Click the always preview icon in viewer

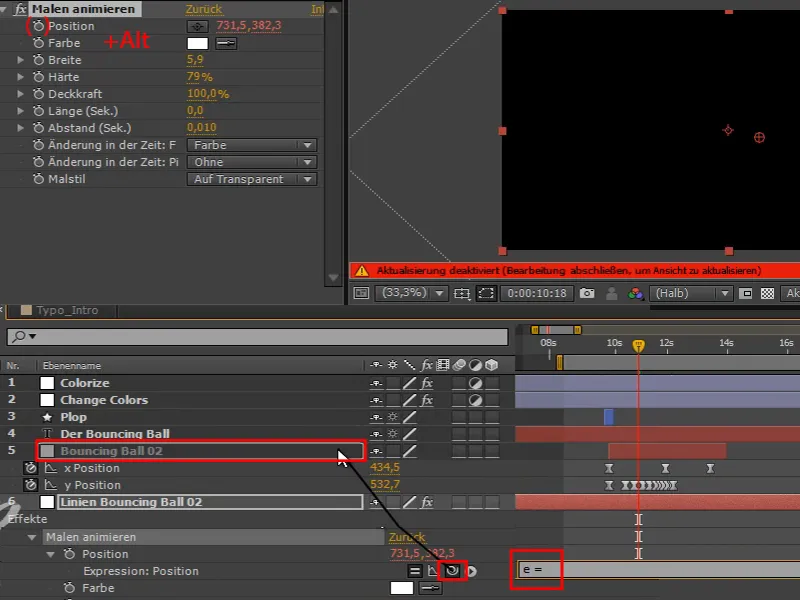(x=361, y=293)
